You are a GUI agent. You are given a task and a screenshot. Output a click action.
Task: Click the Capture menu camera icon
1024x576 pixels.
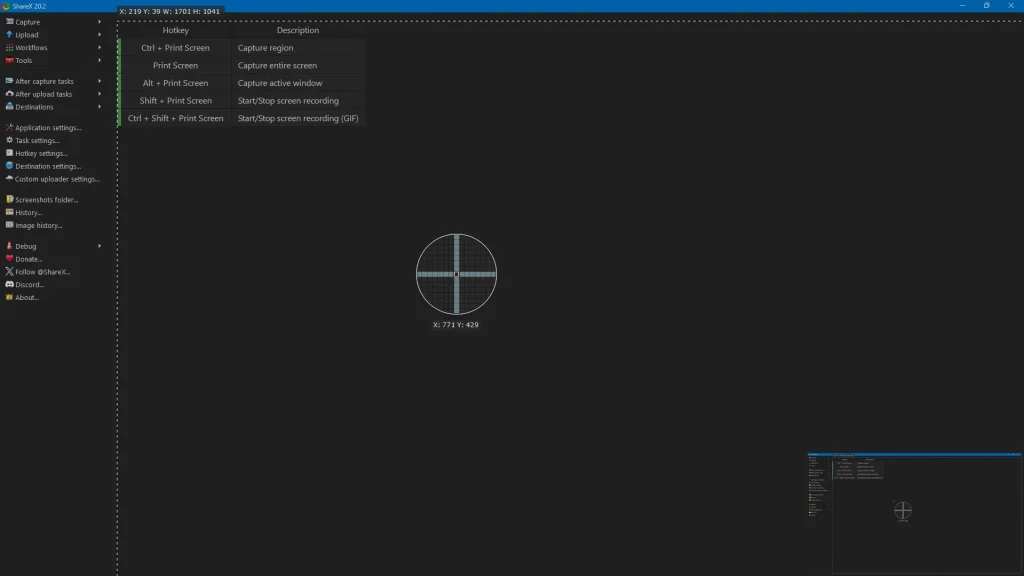point(9,22)
